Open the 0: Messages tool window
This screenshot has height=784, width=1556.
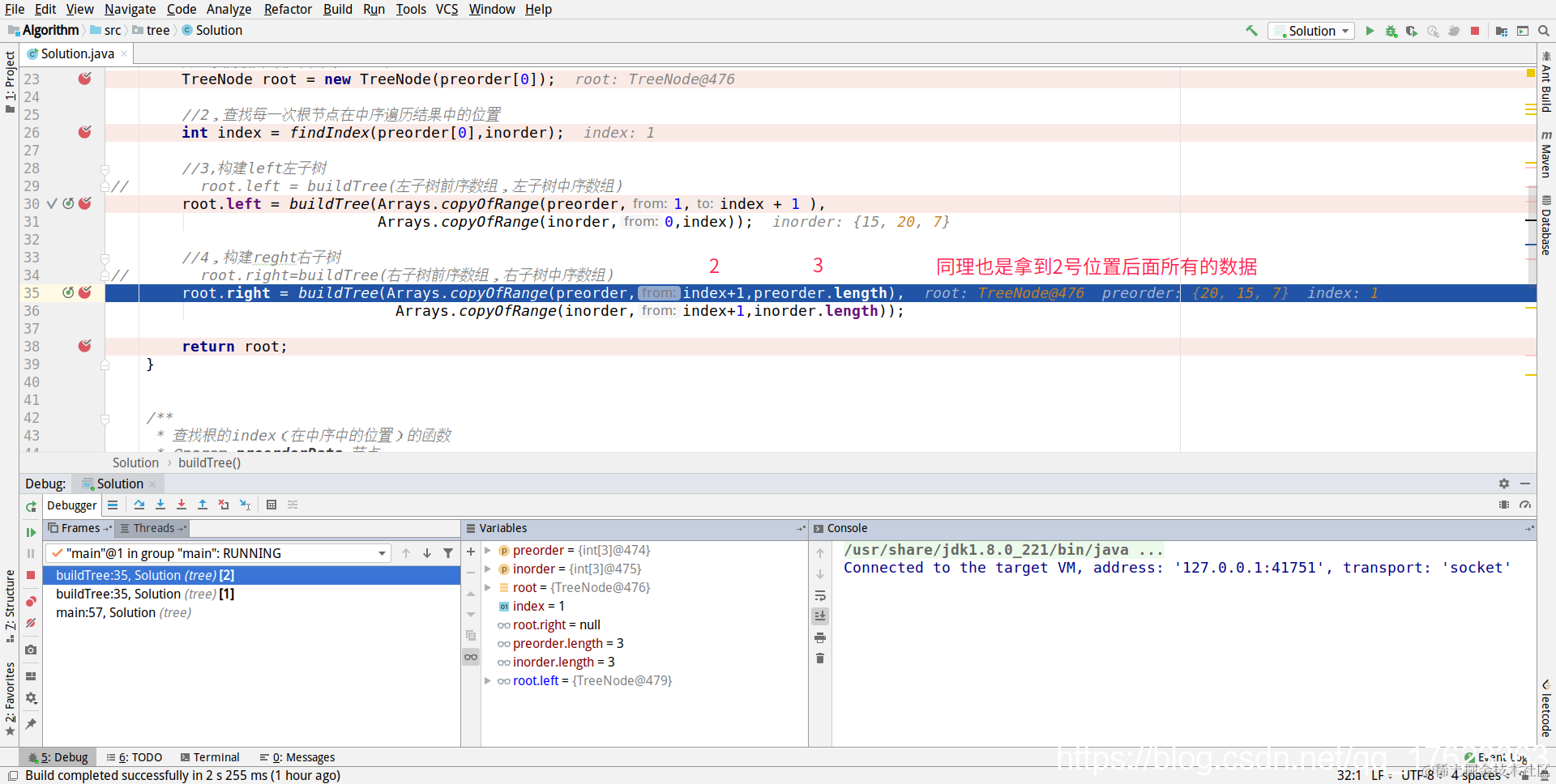(297, 757)
